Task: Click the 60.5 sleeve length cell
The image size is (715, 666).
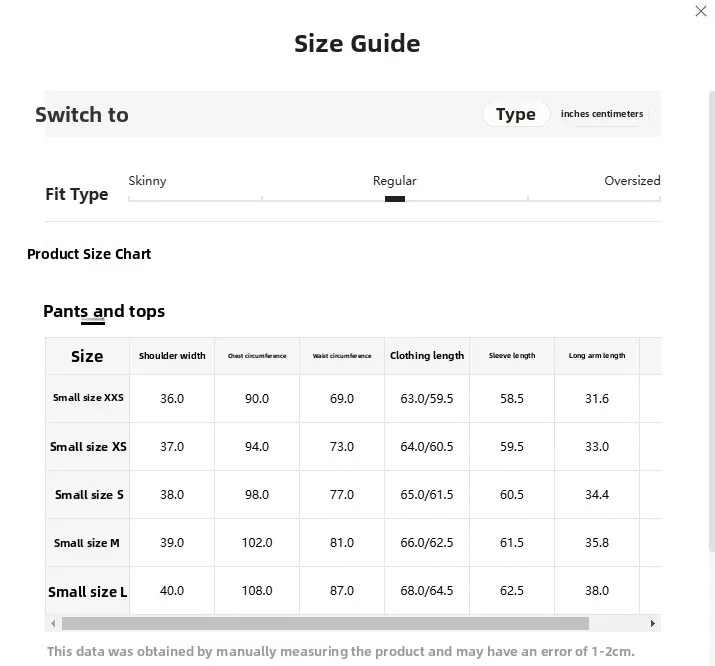Action: pyautogui.click(x=512, y=495)
